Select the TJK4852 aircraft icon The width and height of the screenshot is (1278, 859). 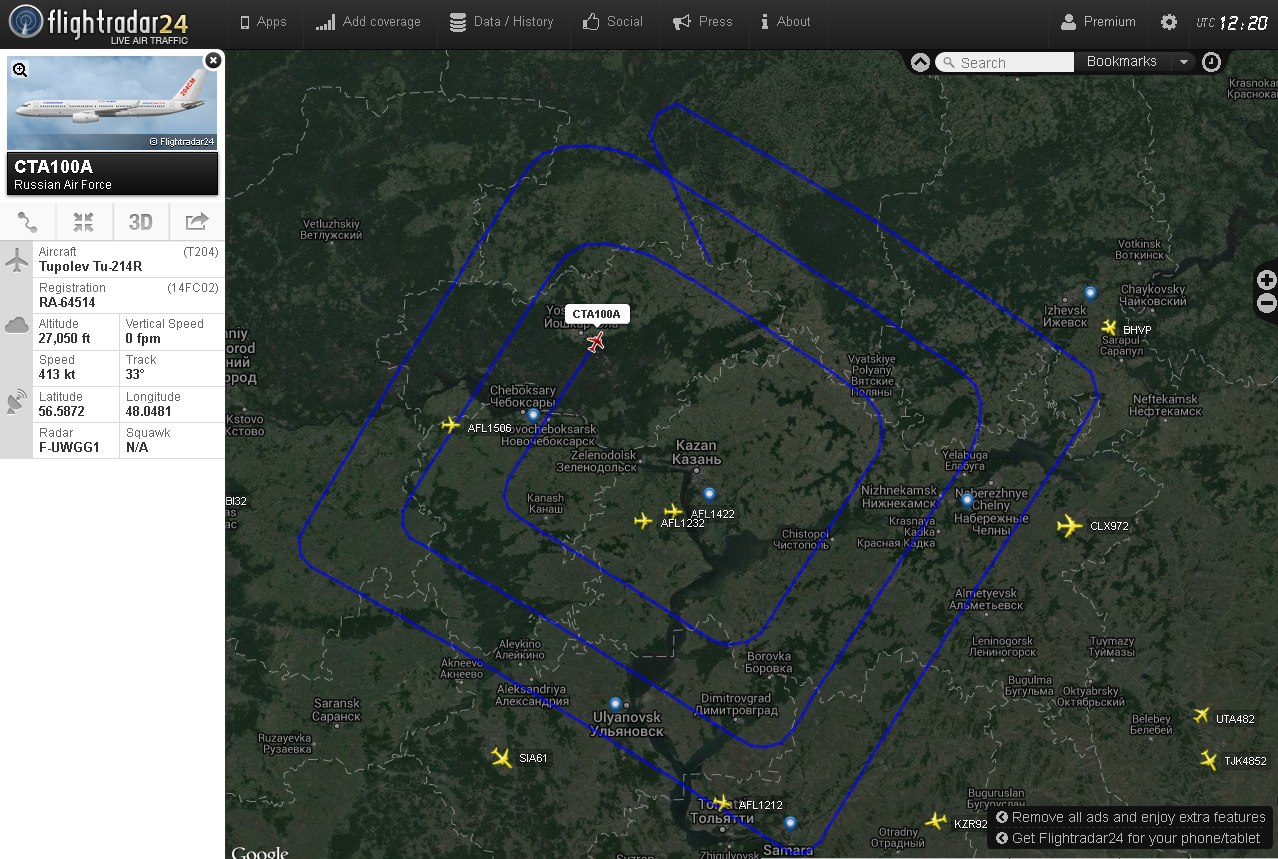[x=1209, y=760]
